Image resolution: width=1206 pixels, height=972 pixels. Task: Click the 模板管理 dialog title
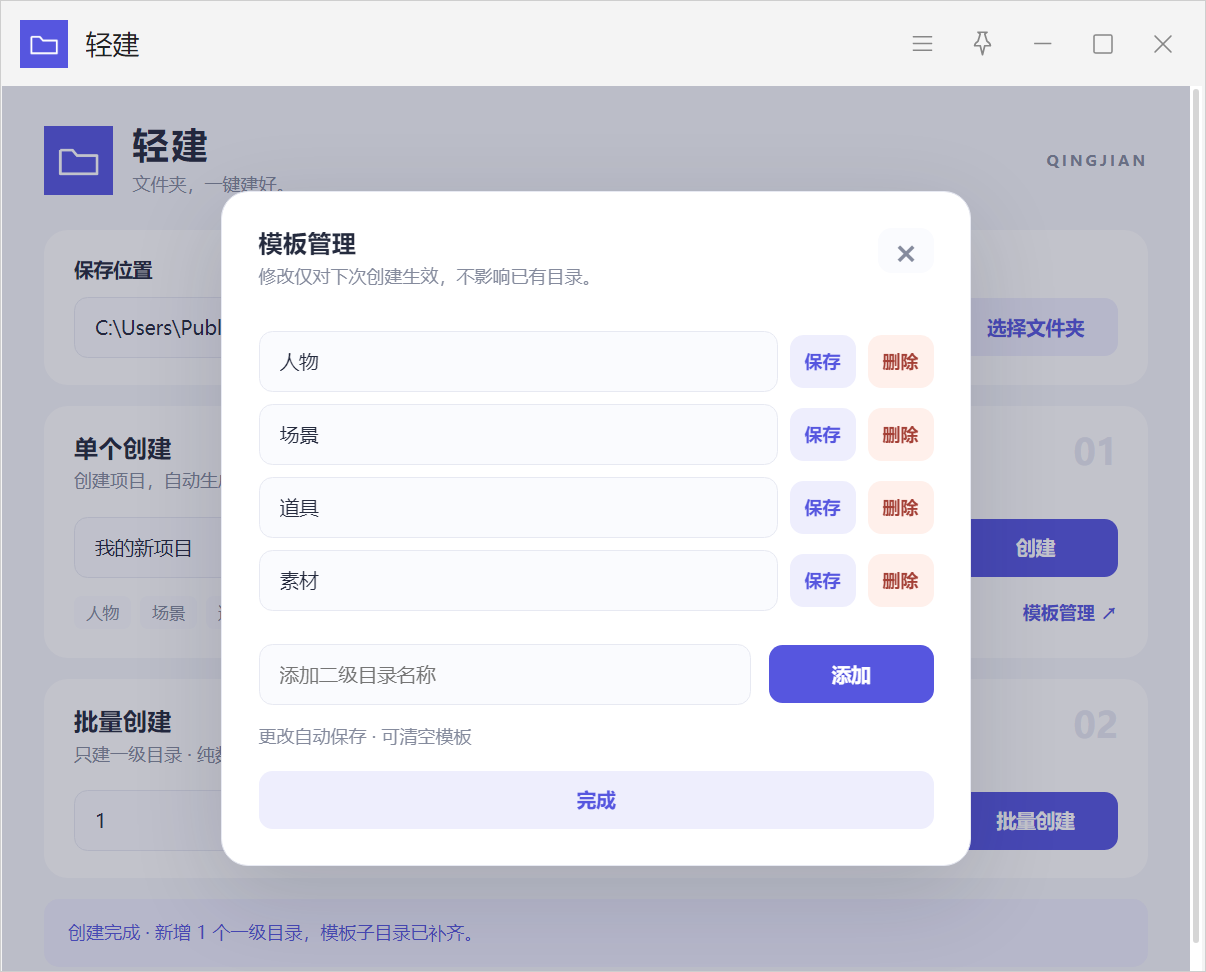307,243
